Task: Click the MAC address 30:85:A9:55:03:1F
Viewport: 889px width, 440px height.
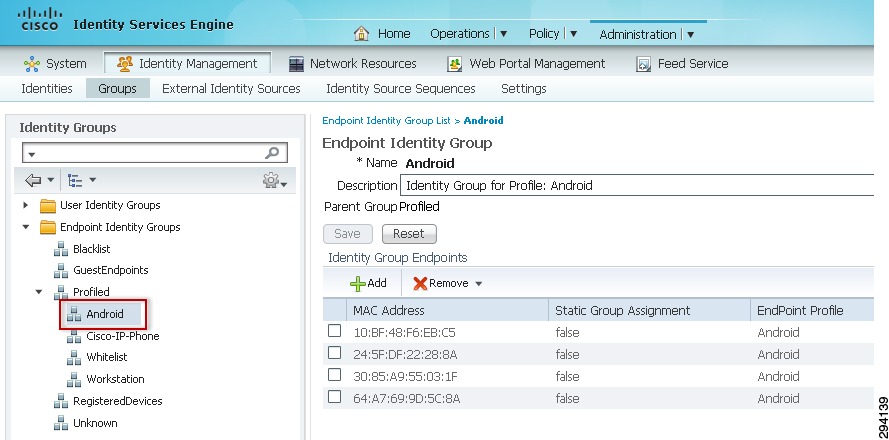Action: (405, 376)
